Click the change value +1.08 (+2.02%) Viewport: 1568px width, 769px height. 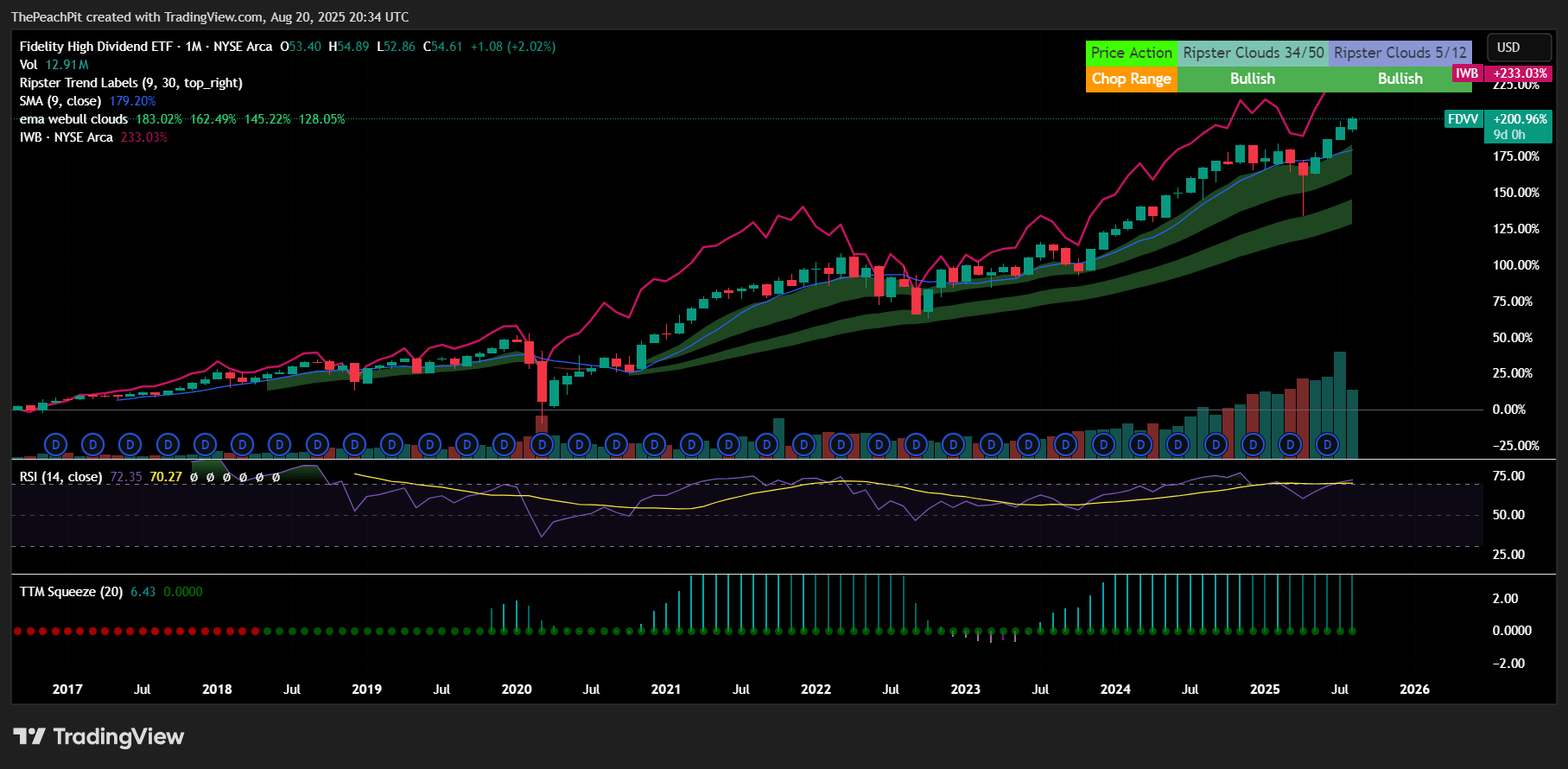pyautogui.click(x=513, y=47)
